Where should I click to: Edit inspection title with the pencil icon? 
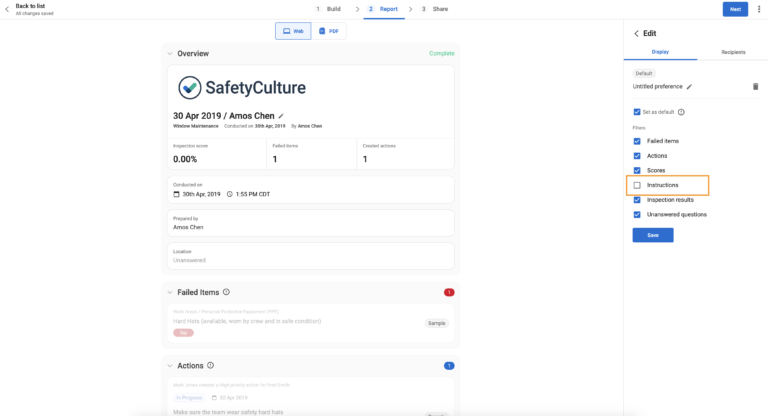pos(281,116)
